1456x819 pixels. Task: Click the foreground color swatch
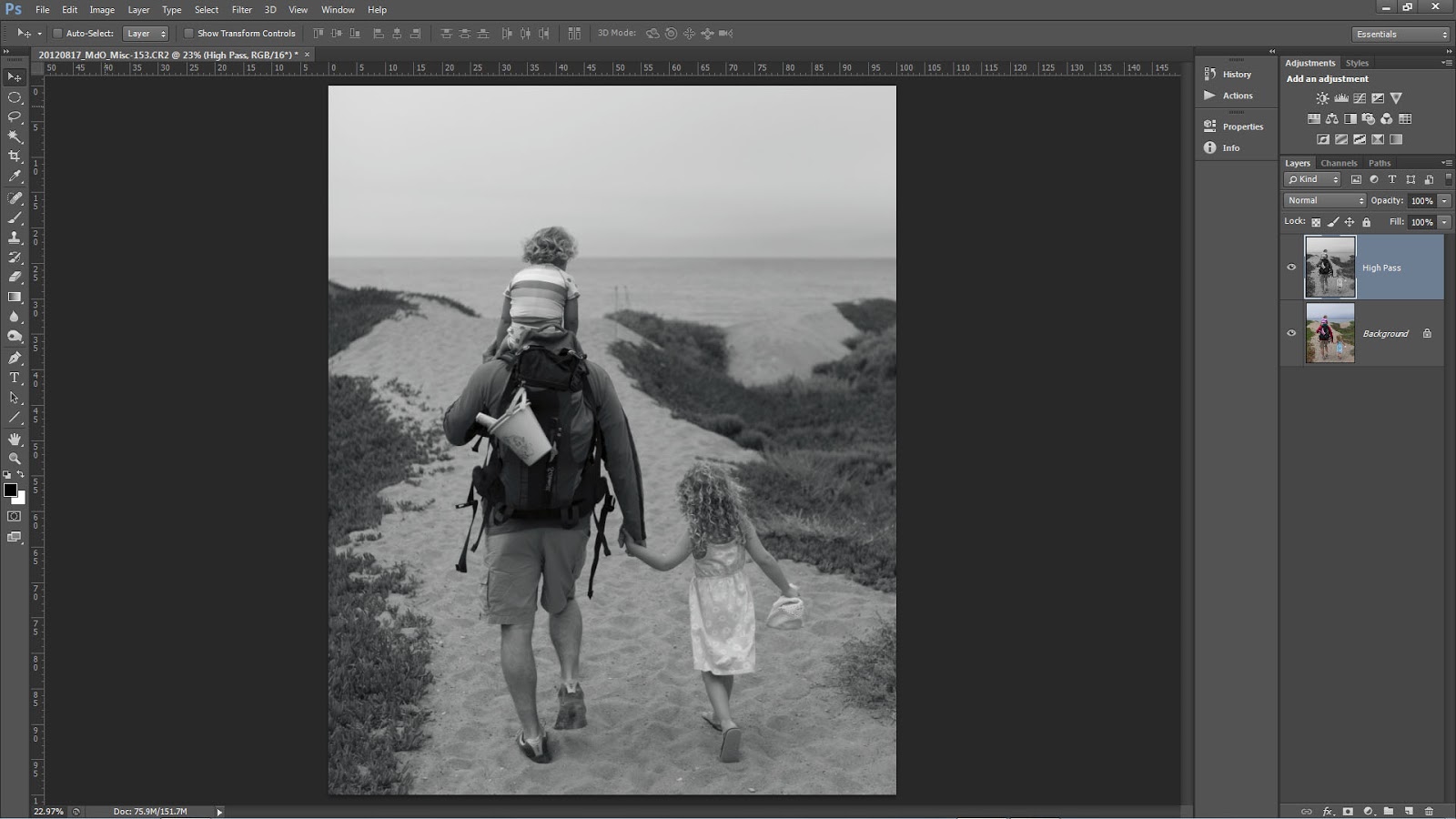point(10,490)
